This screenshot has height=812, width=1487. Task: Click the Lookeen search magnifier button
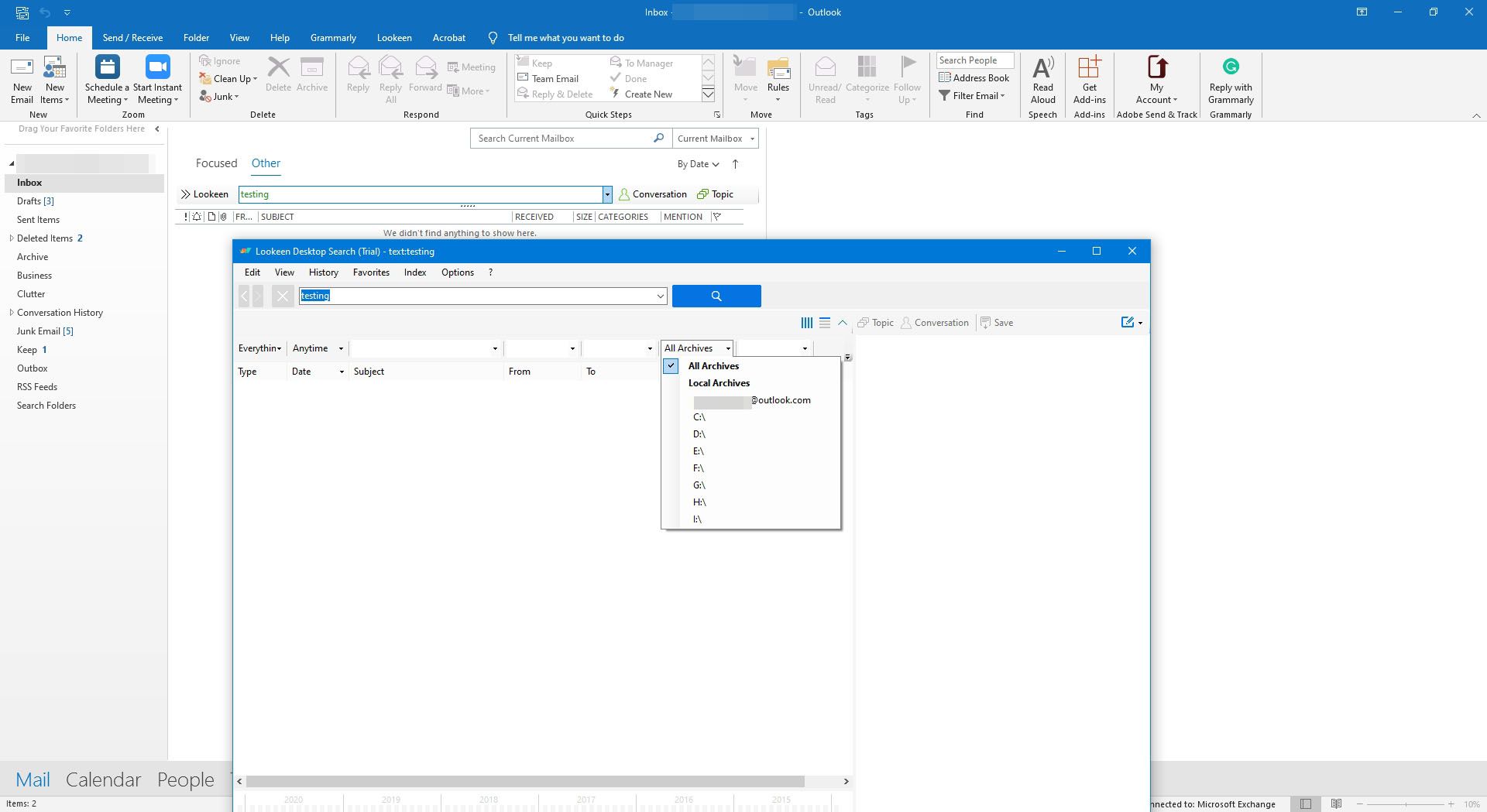tap(716, 296)
